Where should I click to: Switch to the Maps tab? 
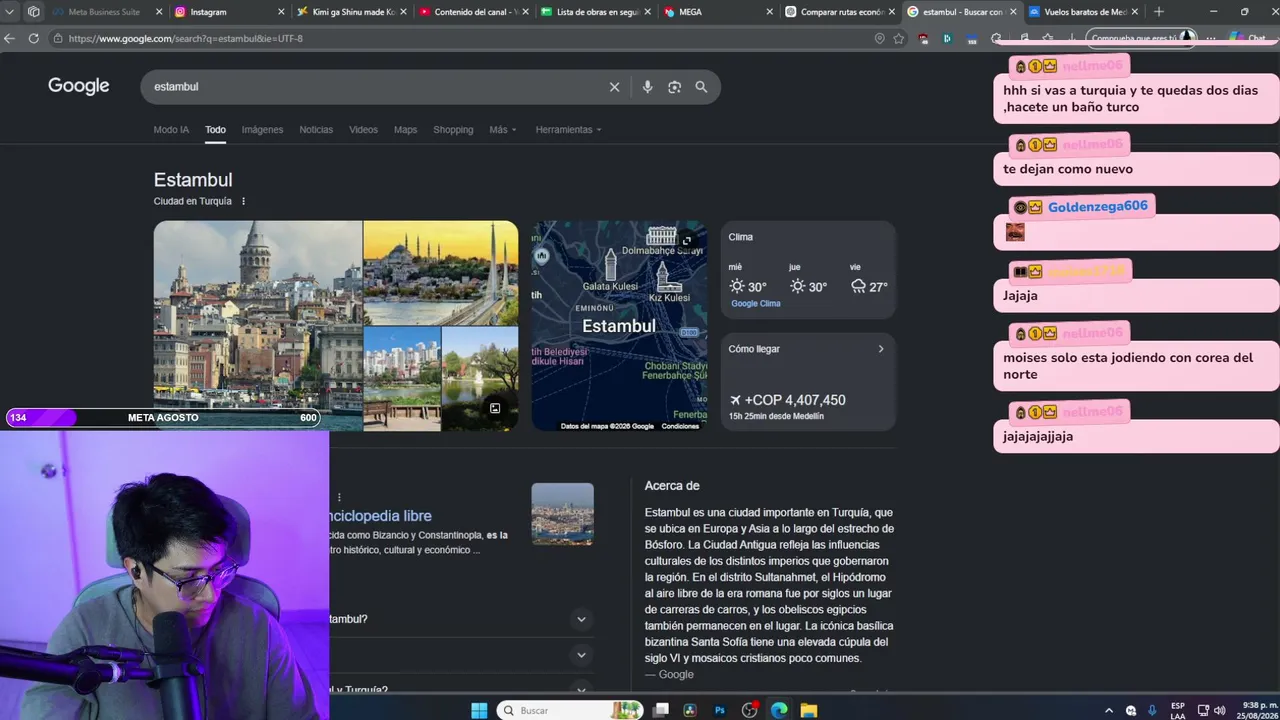tap(405, 129)
